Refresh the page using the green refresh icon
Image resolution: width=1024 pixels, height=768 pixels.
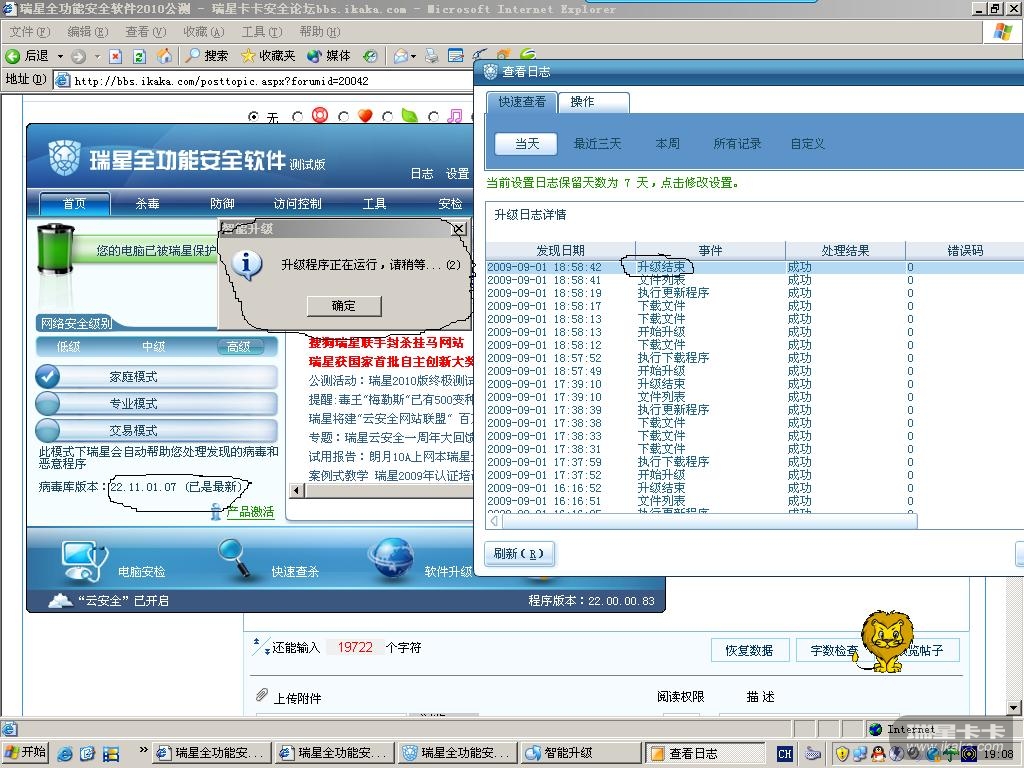(x=139, y=56)
